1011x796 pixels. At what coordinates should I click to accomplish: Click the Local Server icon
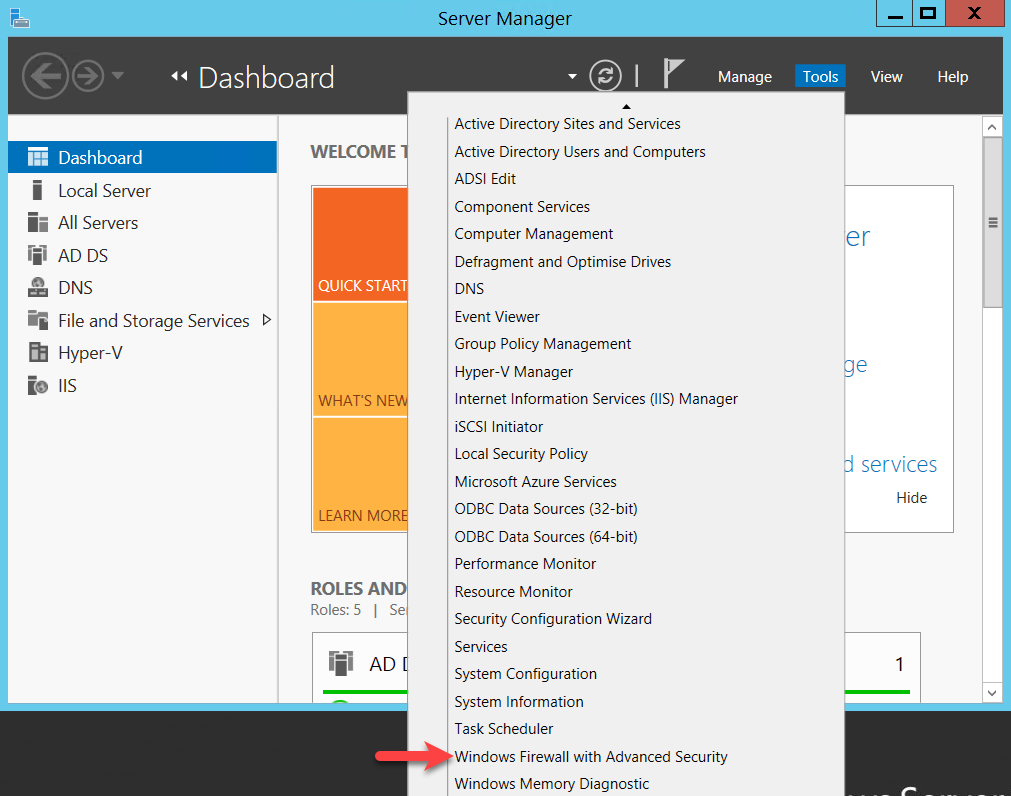(x=38, y=190)
